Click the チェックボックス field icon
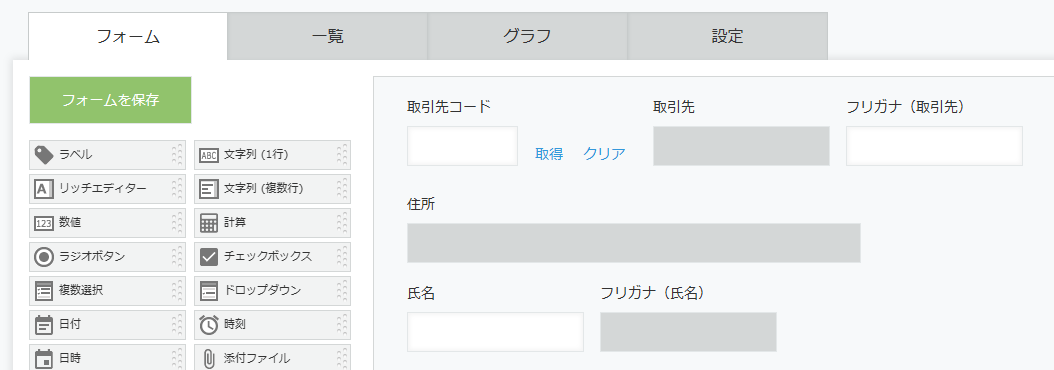The height and width of the screenshot is (370, 1054). (x=209, y=256)
